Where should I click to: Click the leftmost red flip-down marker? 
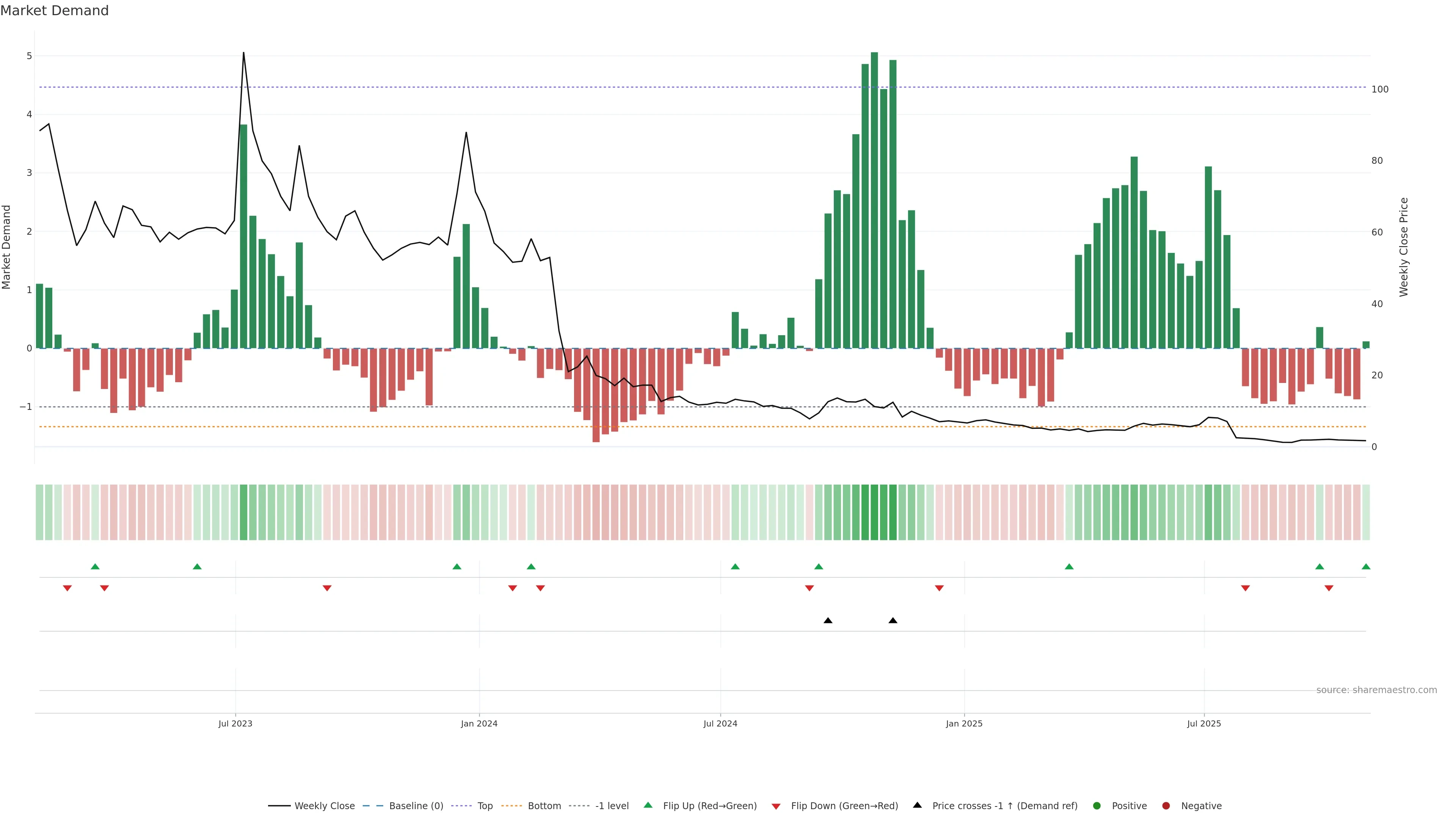(x=67, y=588)
